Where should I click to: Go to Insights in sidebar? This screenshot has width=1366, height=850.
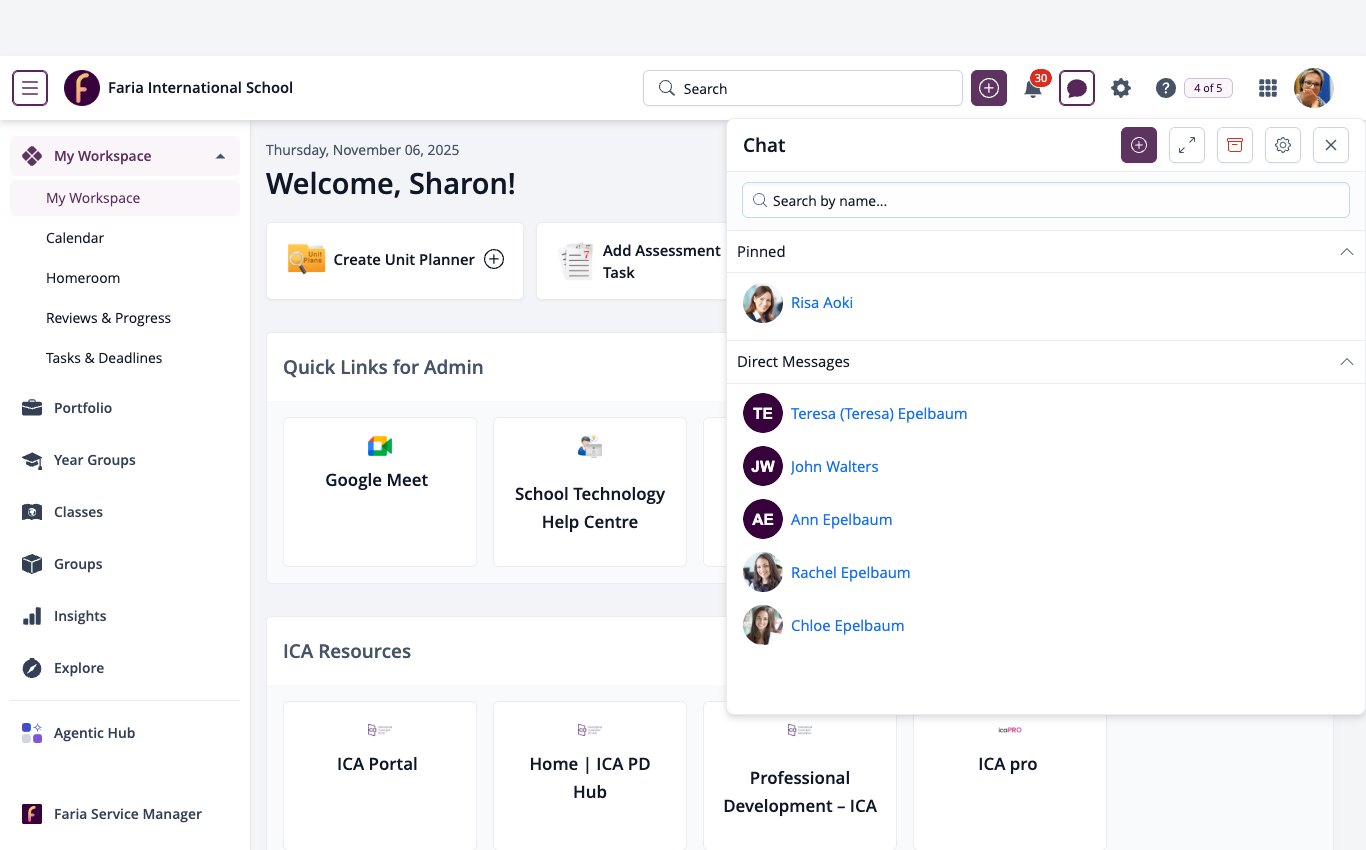coord(80,616)
